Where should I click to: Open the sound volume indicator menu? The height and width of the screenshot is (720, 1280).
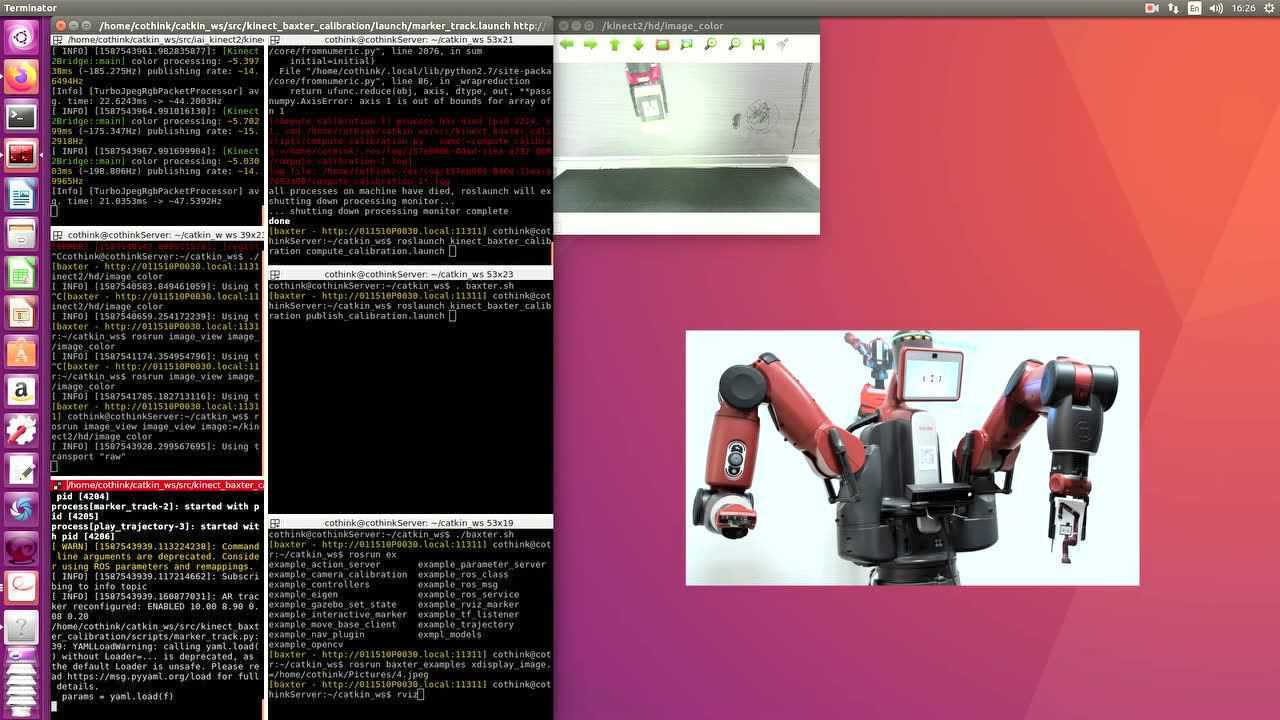1216,8
